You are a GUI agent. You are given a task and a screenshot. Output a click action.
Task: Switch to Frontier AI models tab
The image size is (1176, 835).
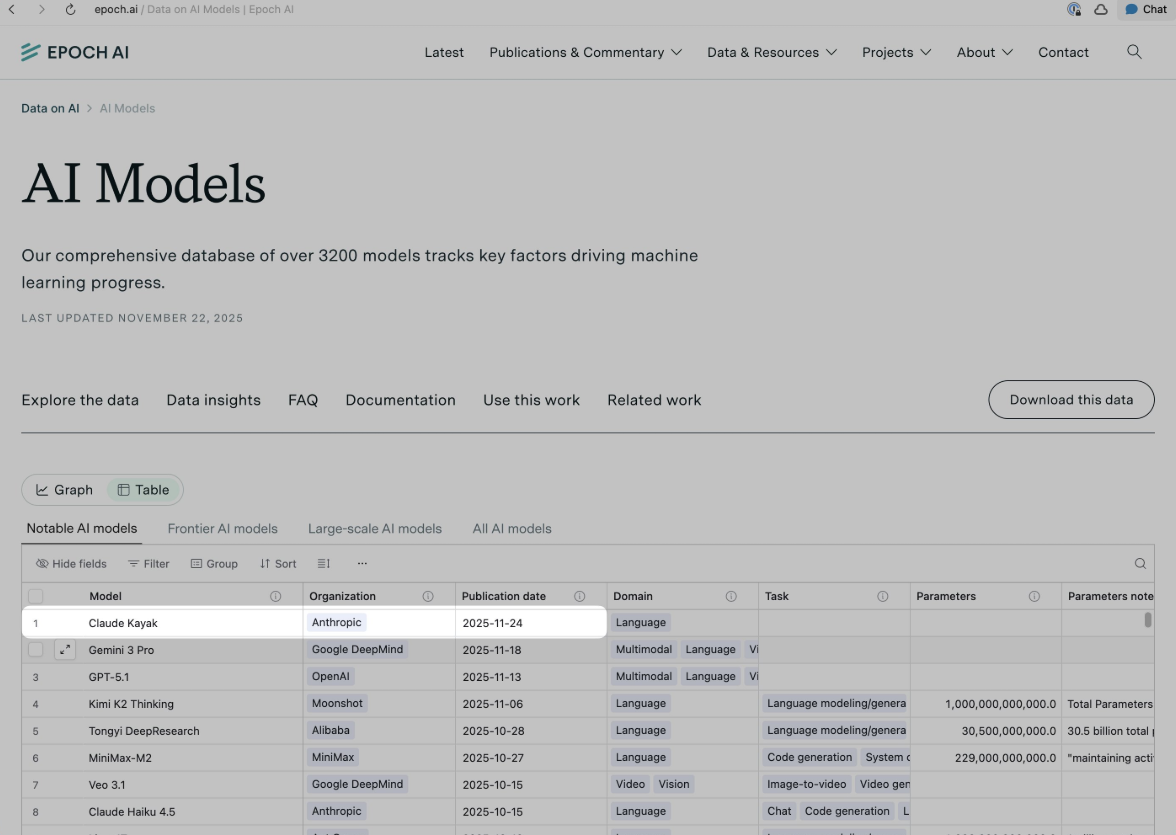click(x=222, y=529)
